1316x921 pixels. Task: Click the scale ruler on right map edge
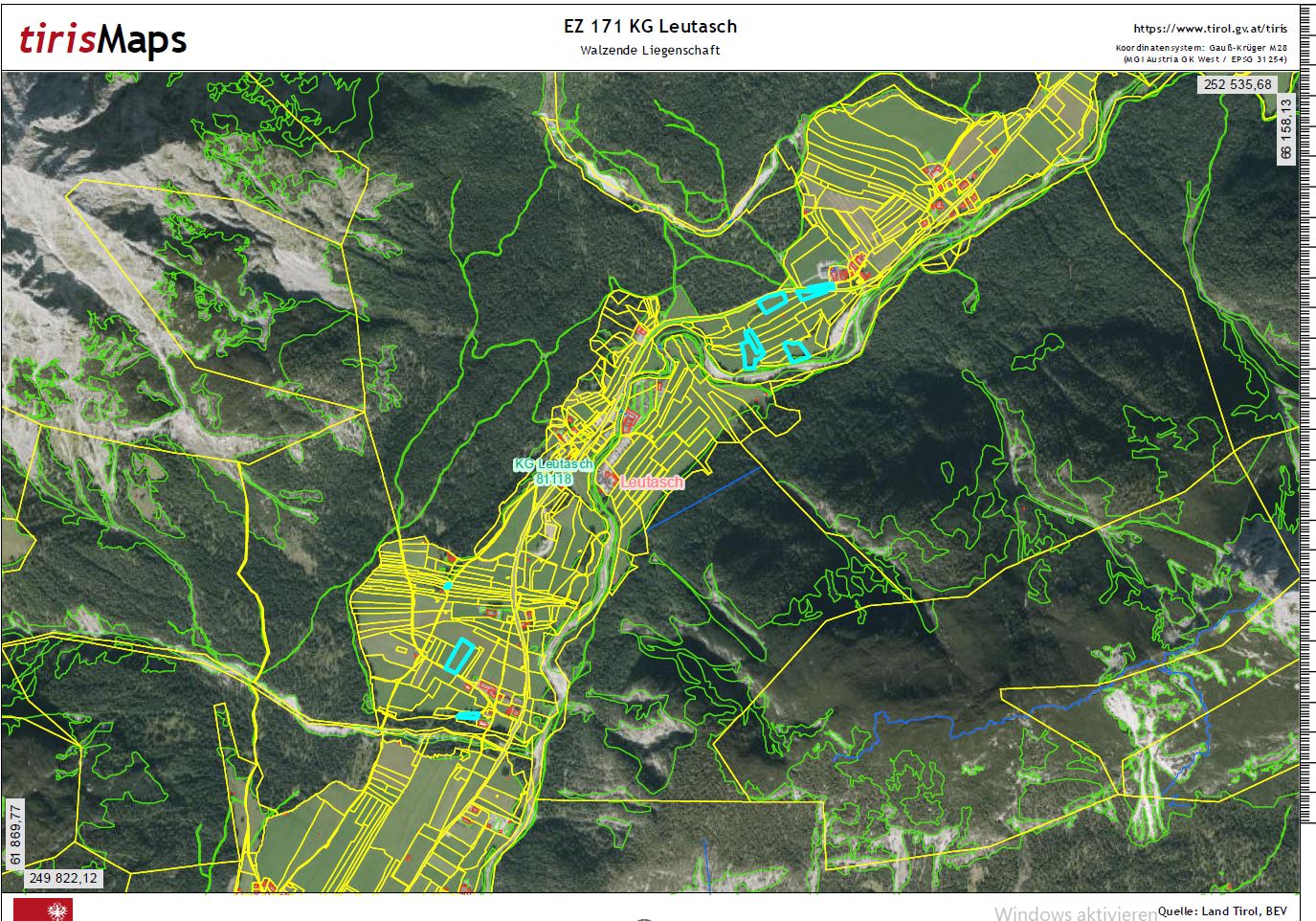[x=1307, y=479]
